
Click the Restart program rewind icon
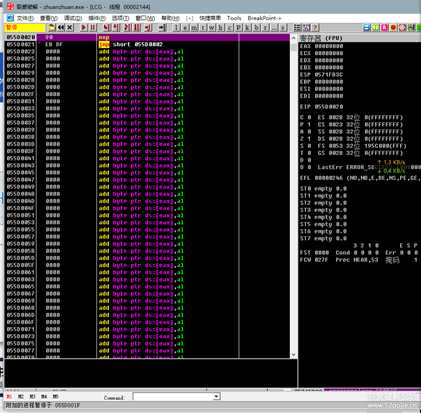(x=61, y=28)
